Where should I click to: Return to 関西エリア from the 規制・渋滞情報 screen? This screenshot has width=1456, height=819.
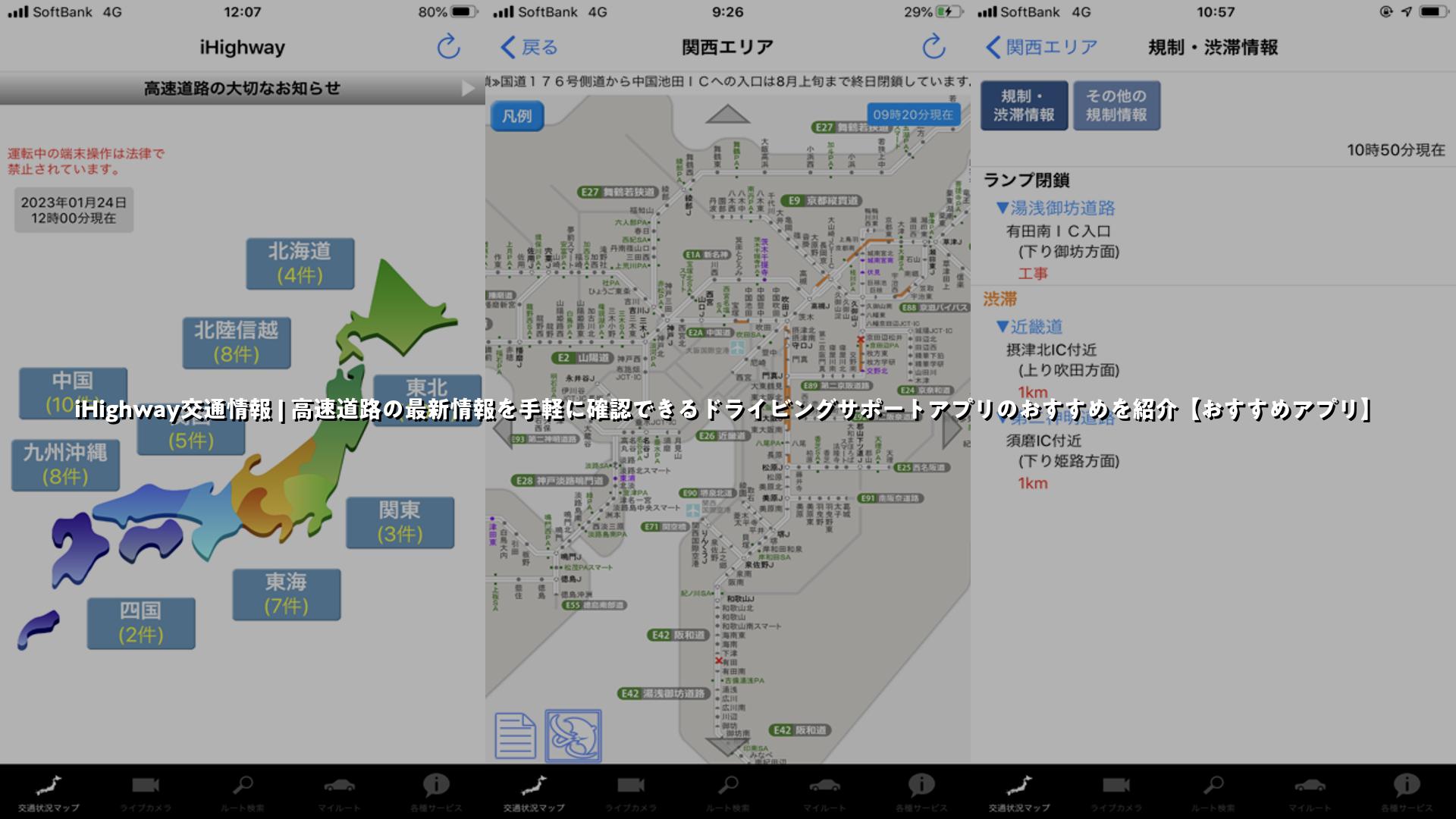click(x=1040, y=47)
